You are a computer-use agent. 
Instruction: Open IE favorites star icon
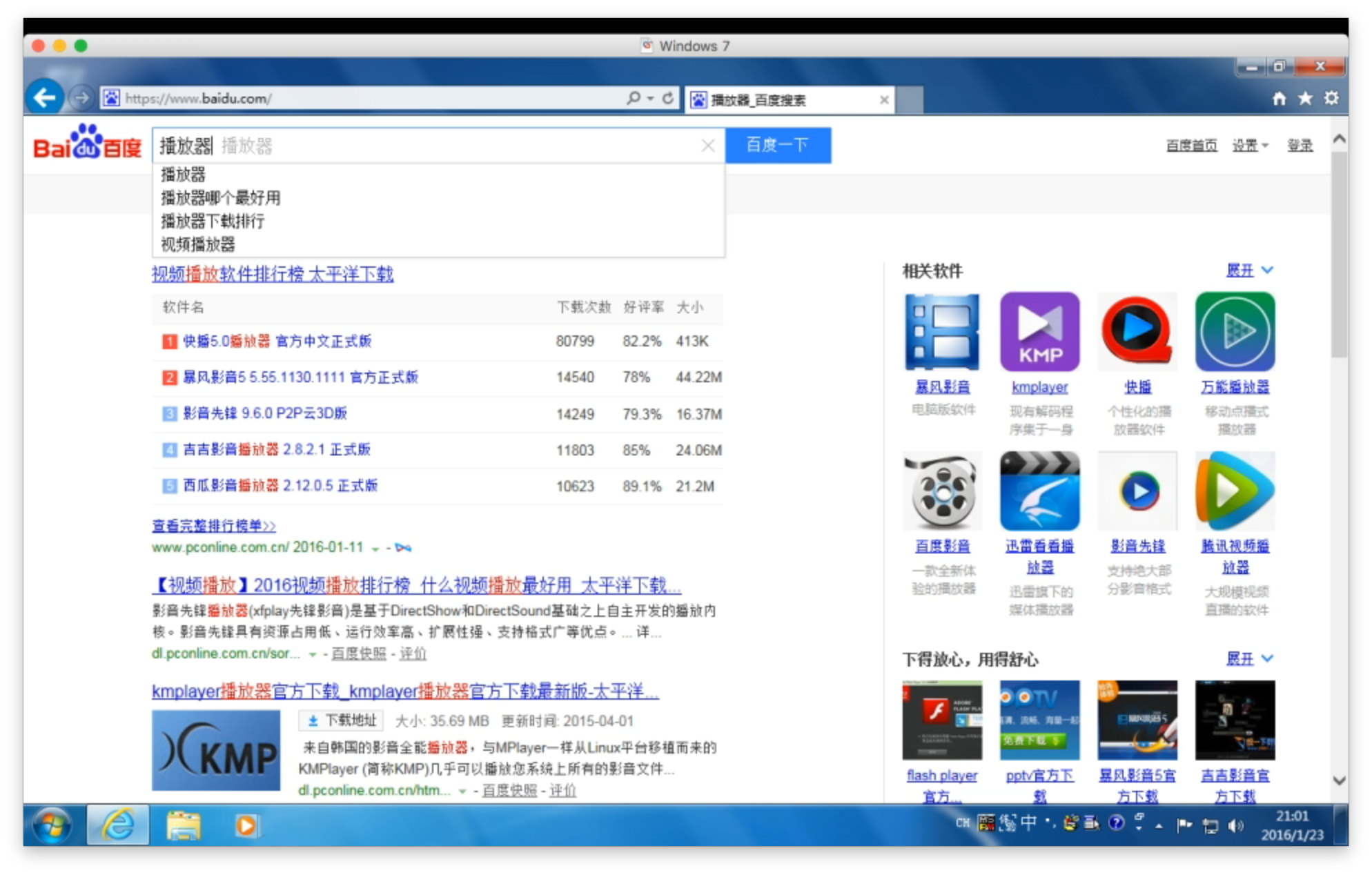[x=1305, y=98]
